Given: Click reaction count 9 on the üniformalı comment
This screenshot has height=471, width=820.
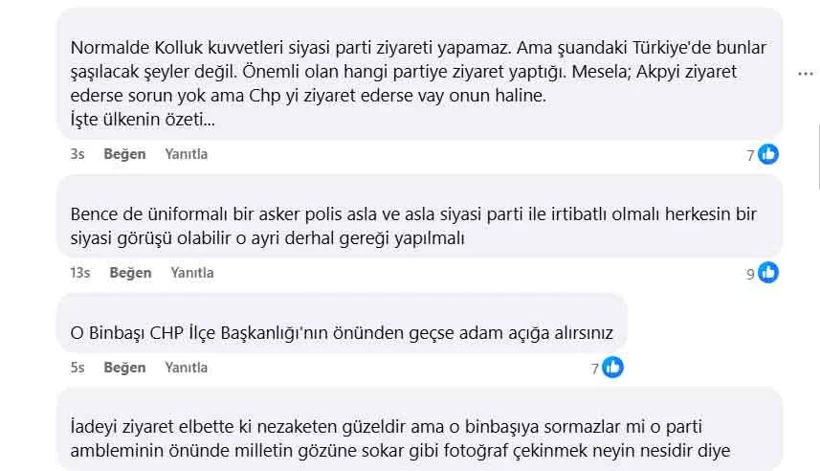Looking at the screenshot, I should (750, 273).
